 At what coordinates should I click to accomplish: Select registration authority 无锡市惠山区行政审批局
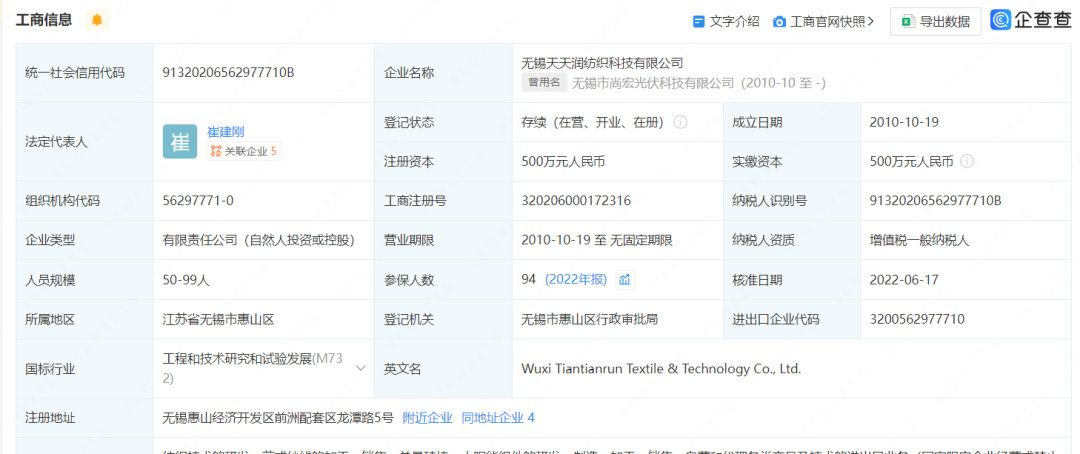click(590, 320)
